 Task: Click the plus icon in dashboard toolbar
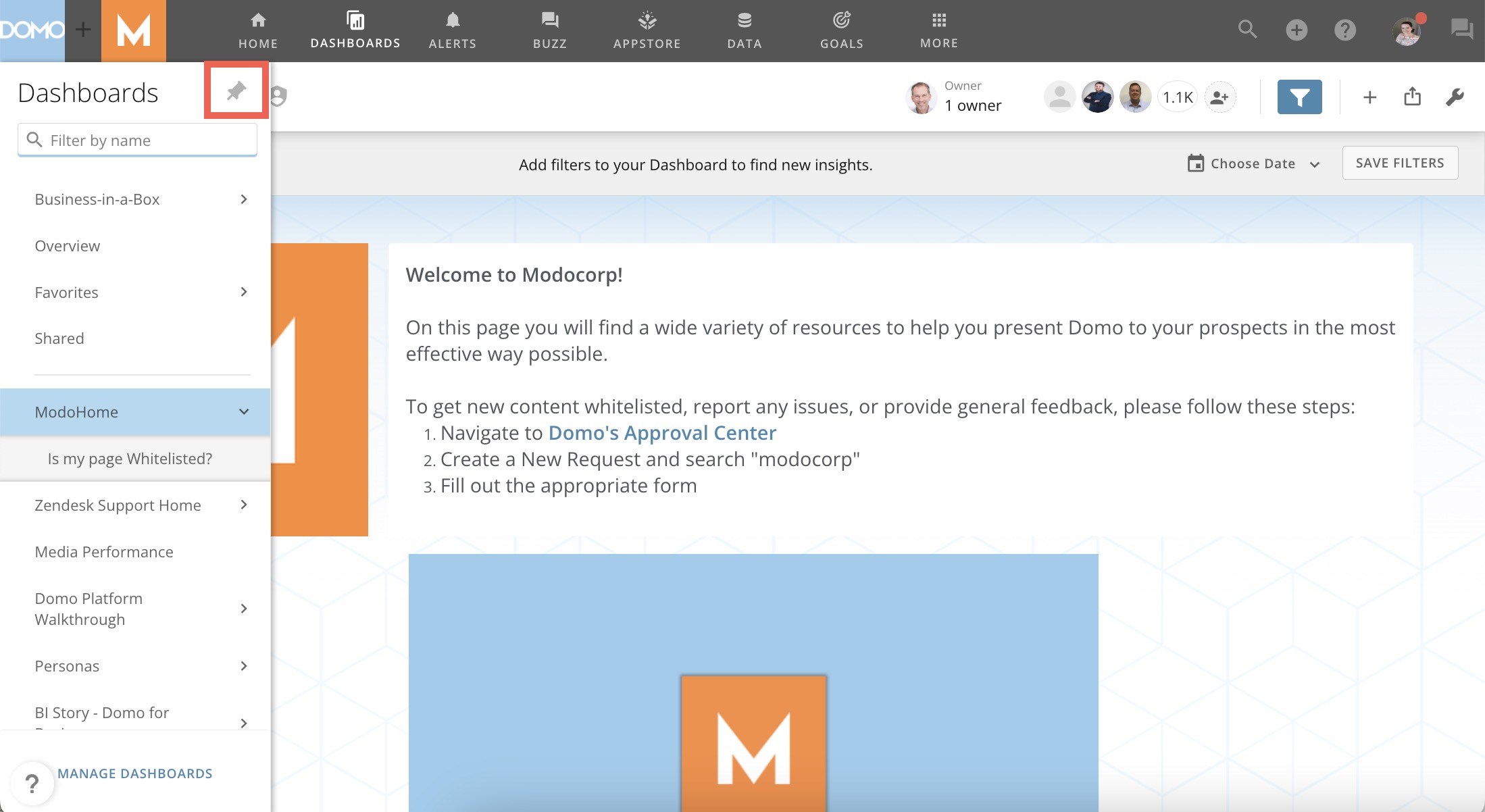point(1369,97)
